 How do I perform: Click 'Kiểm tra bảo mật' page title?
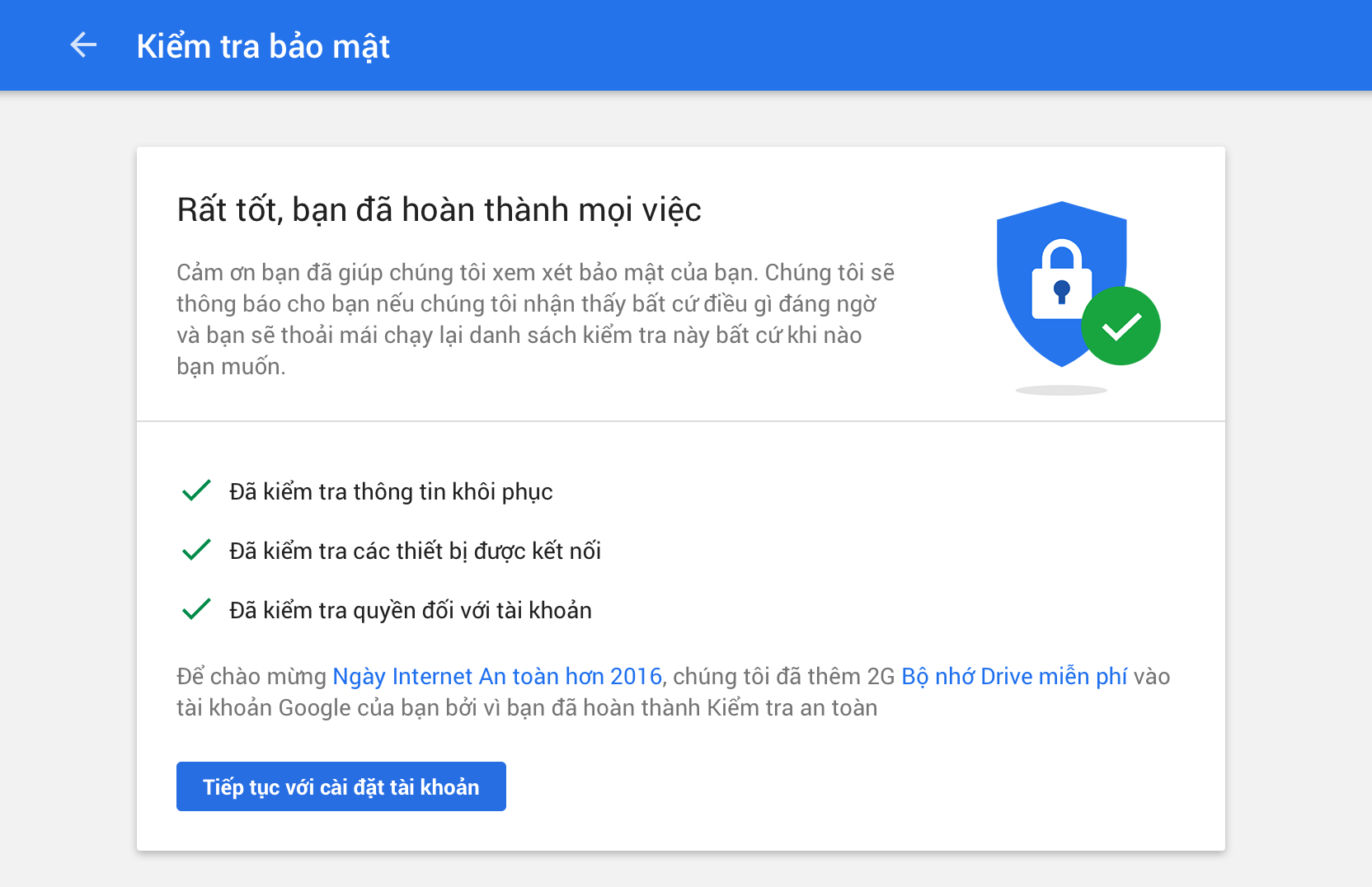click(263, 46)
